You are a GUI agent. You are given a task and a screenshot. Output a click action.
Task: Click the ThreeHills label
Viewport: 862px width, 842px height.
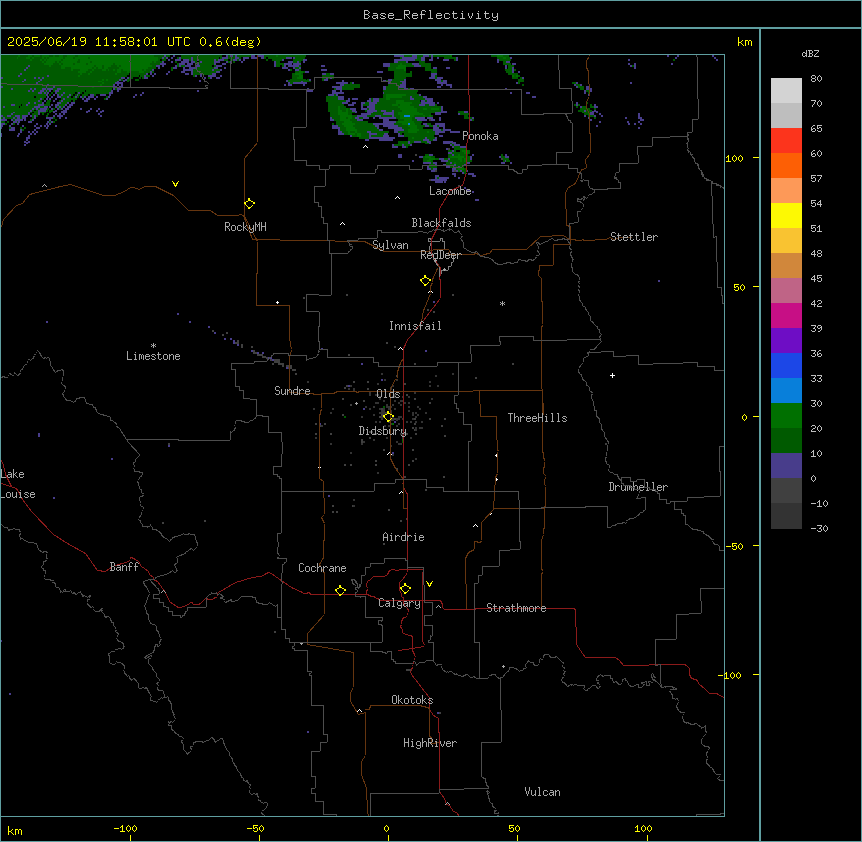click(537, 418)
